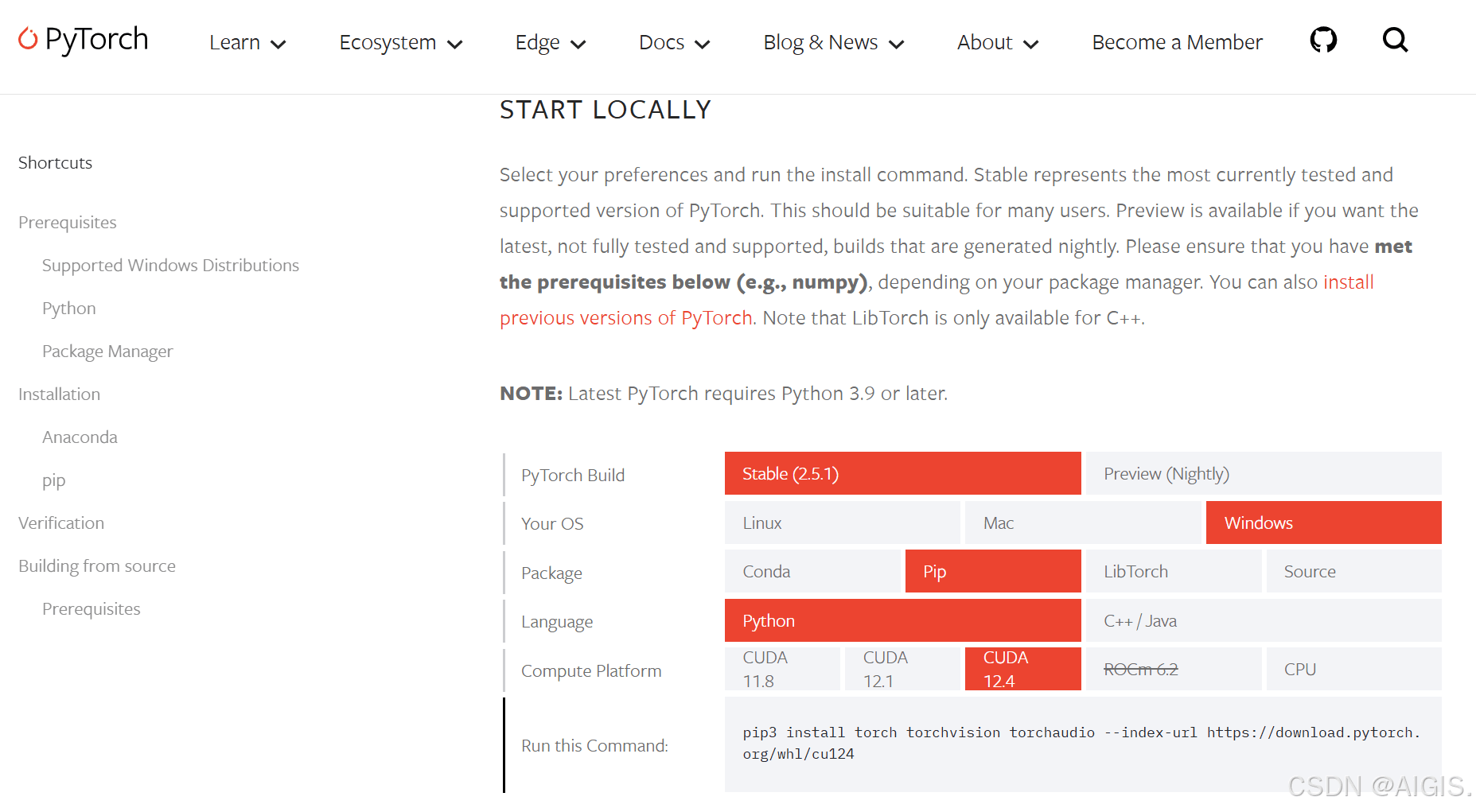
Task: Open the Ecosystem dropdown menu
Action: (x=400, y=43)
